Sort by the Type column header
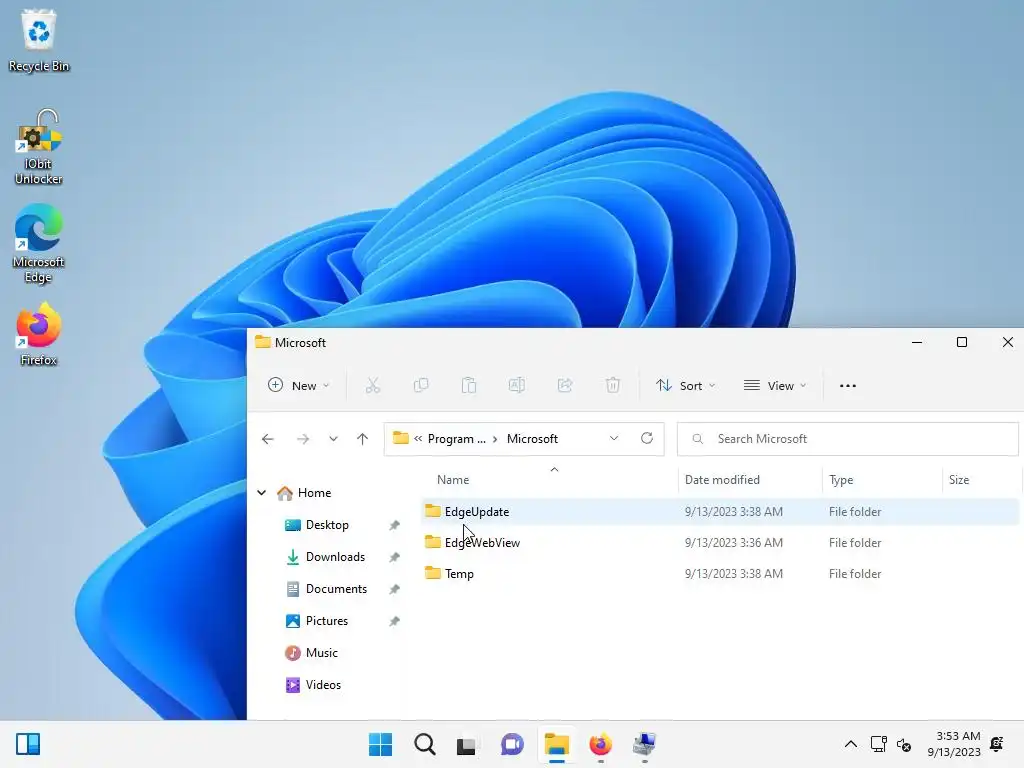The width and height of the screenshot is (1024, 768). point(841,480)
